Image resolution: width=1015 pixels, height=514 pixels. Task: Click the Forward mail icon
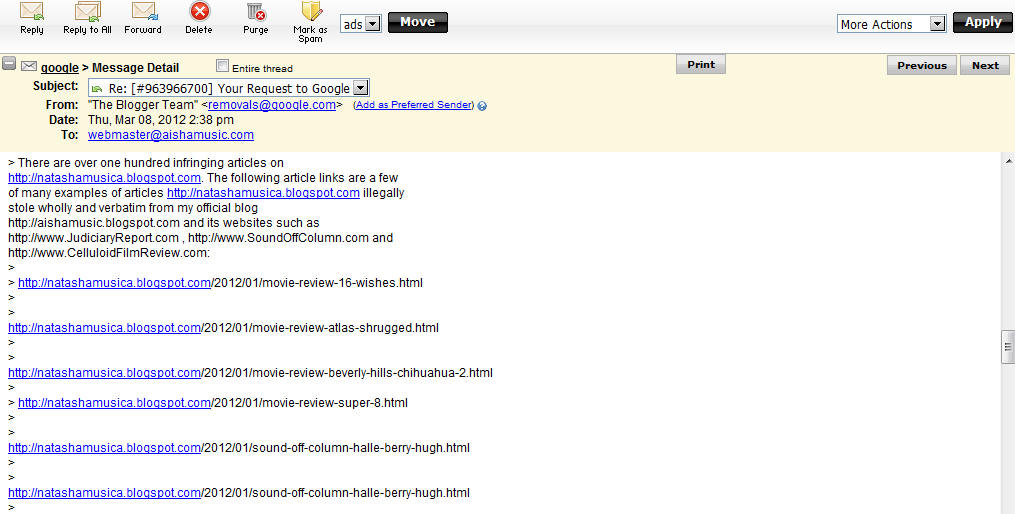point(144,12)
